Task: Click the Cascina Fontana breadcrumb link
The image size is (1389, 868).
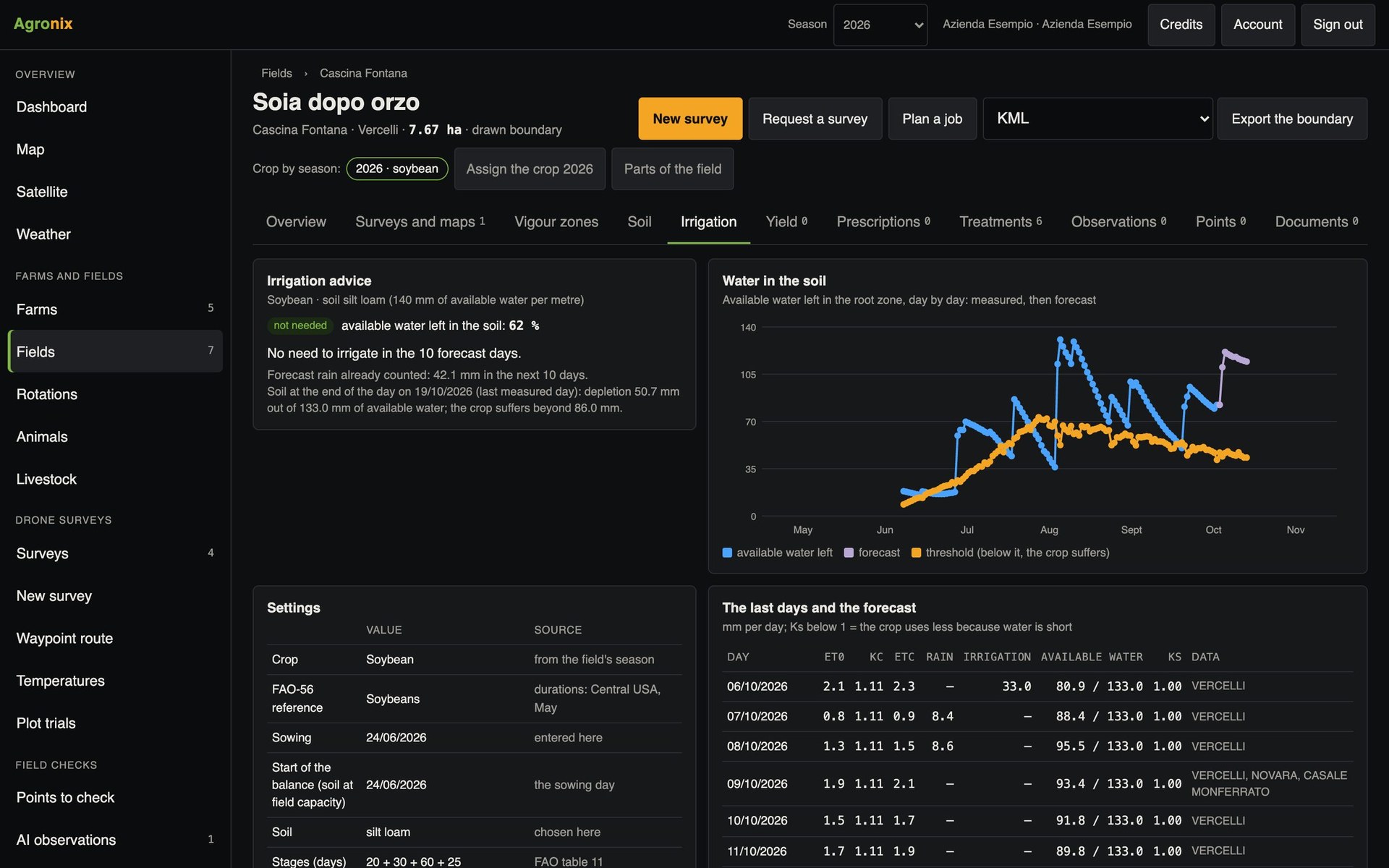Action: 363,74
